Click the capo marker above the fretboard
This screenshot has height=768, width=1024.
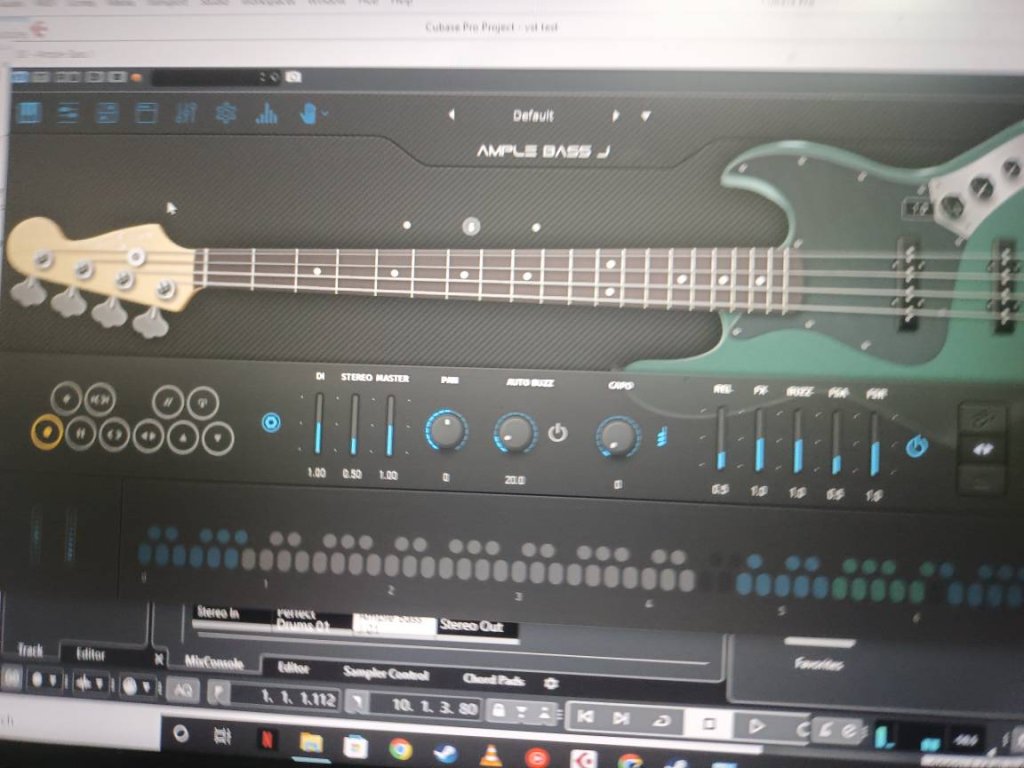click(x=471, y=227)
